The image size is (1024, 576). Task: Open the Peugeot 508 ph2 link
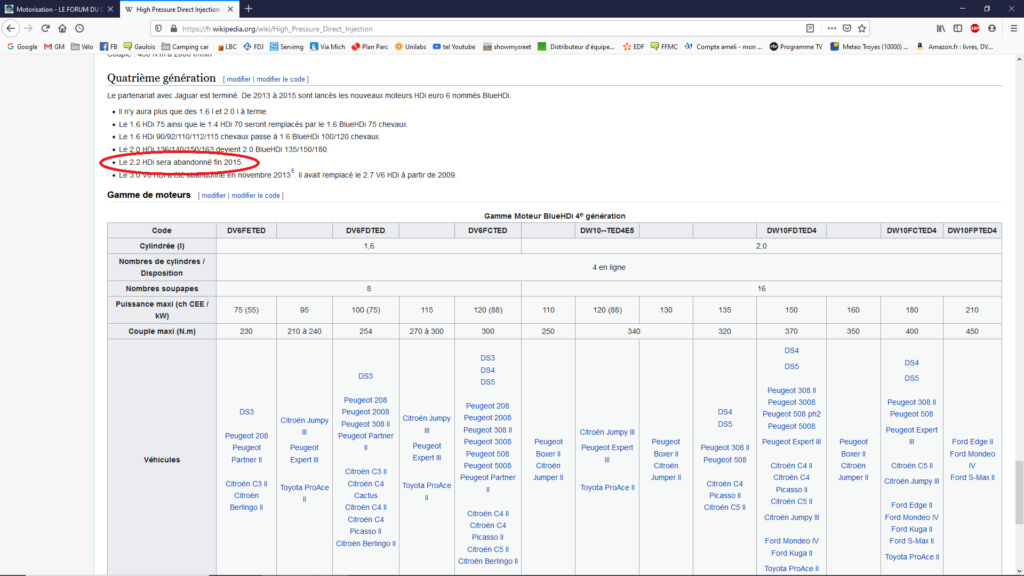(x=791, y=414)
